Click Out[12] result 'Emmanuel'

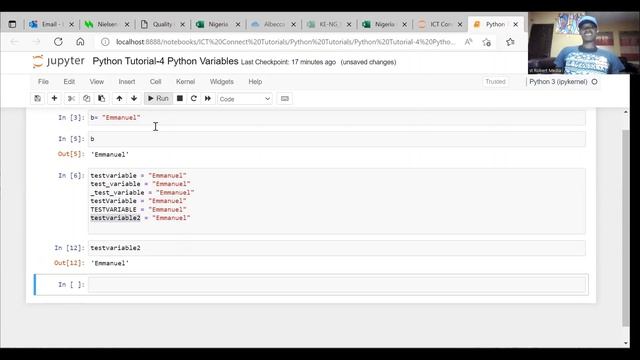110,263
